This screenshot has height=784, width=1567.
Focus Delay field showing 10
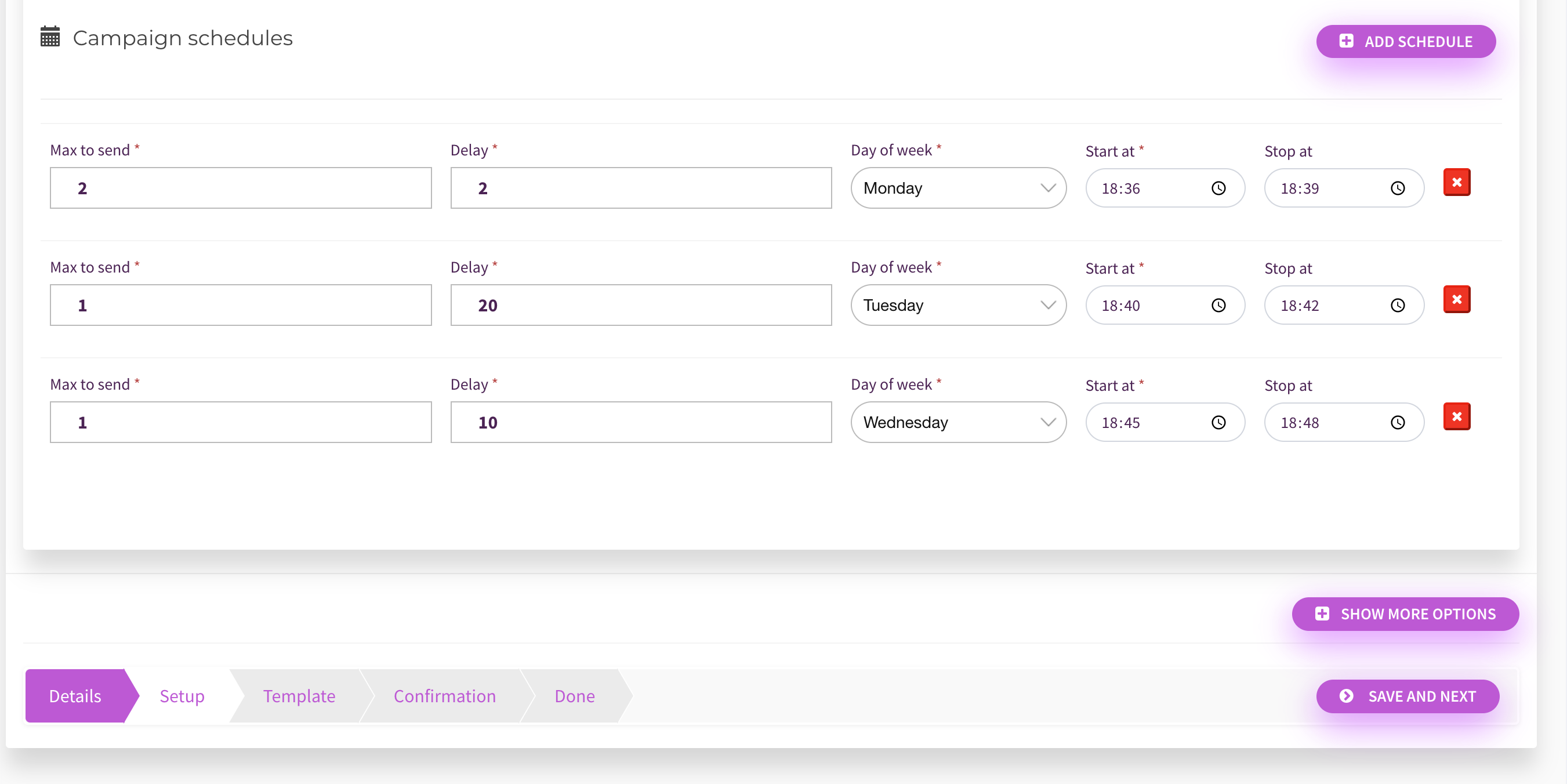(x=641, y=422)
